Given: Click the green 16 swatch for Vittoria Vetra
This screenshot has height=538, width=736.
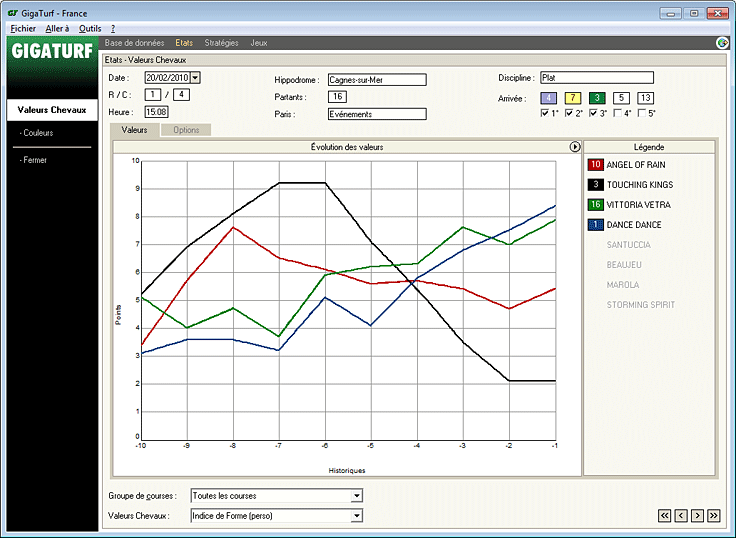Looking at the screenshot, I should click(x=595, y=205).
